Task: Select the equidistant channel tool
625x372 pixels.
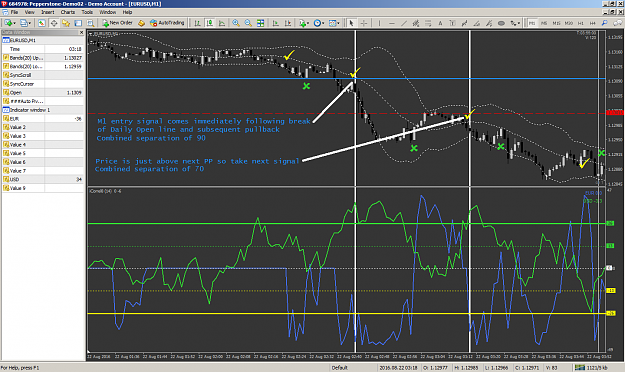Action: coord(416,23)
